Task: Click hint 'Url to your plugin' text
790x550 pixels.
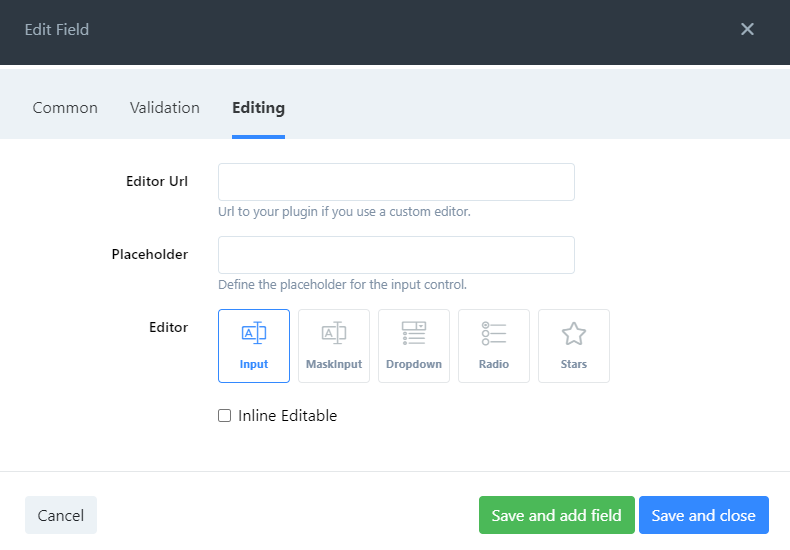Action: [x=344, y=212]
